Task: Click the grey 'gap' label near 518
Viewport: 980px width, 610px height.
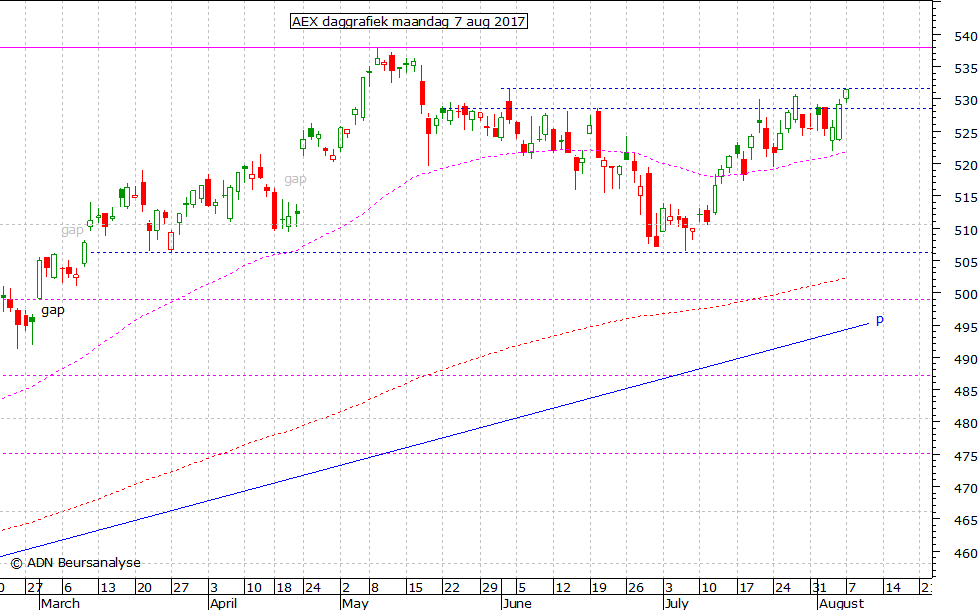Action: click(295, 179)
